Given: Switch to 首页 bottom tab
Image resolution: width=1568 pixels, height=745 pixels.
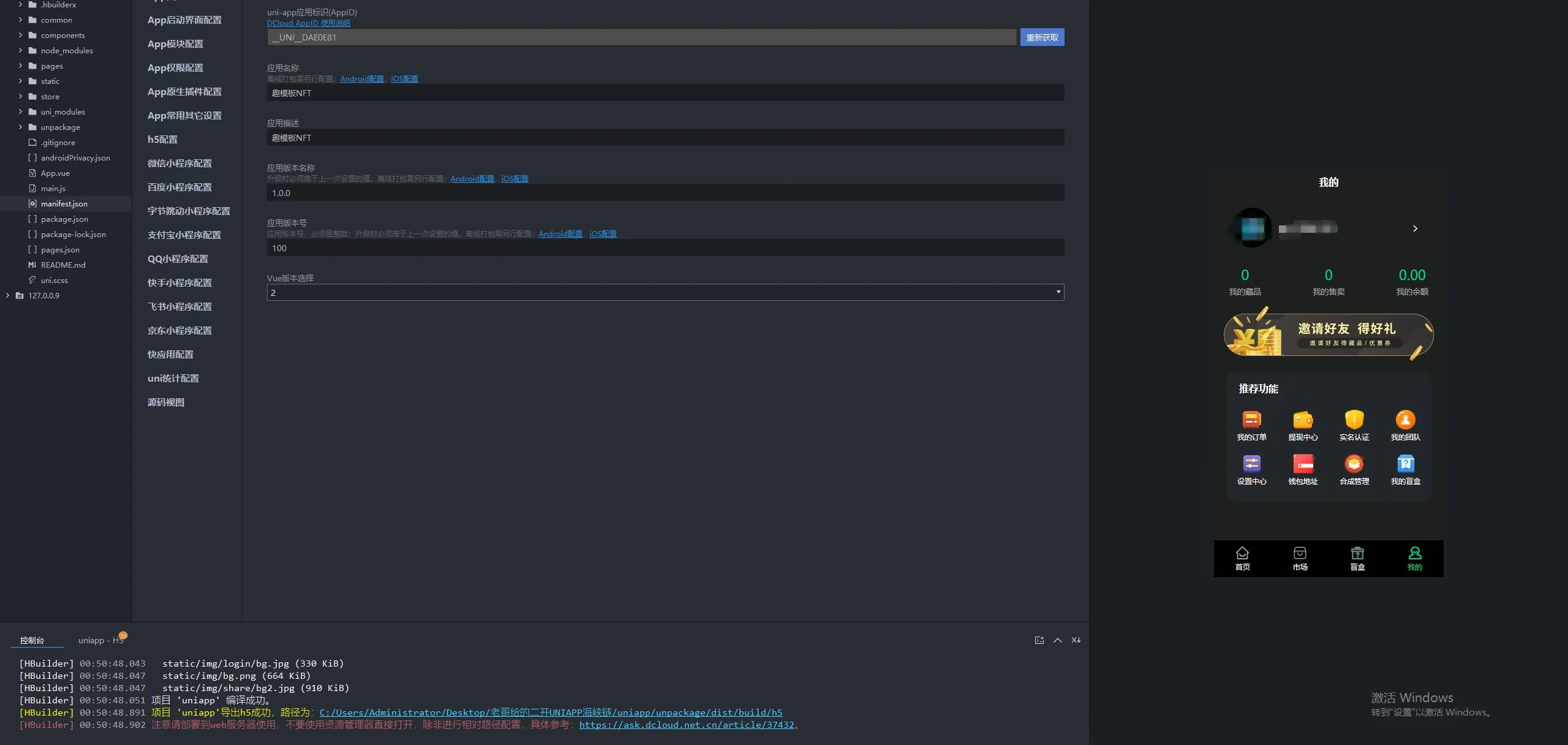Looking at the screenshot, I should 1242,558.
